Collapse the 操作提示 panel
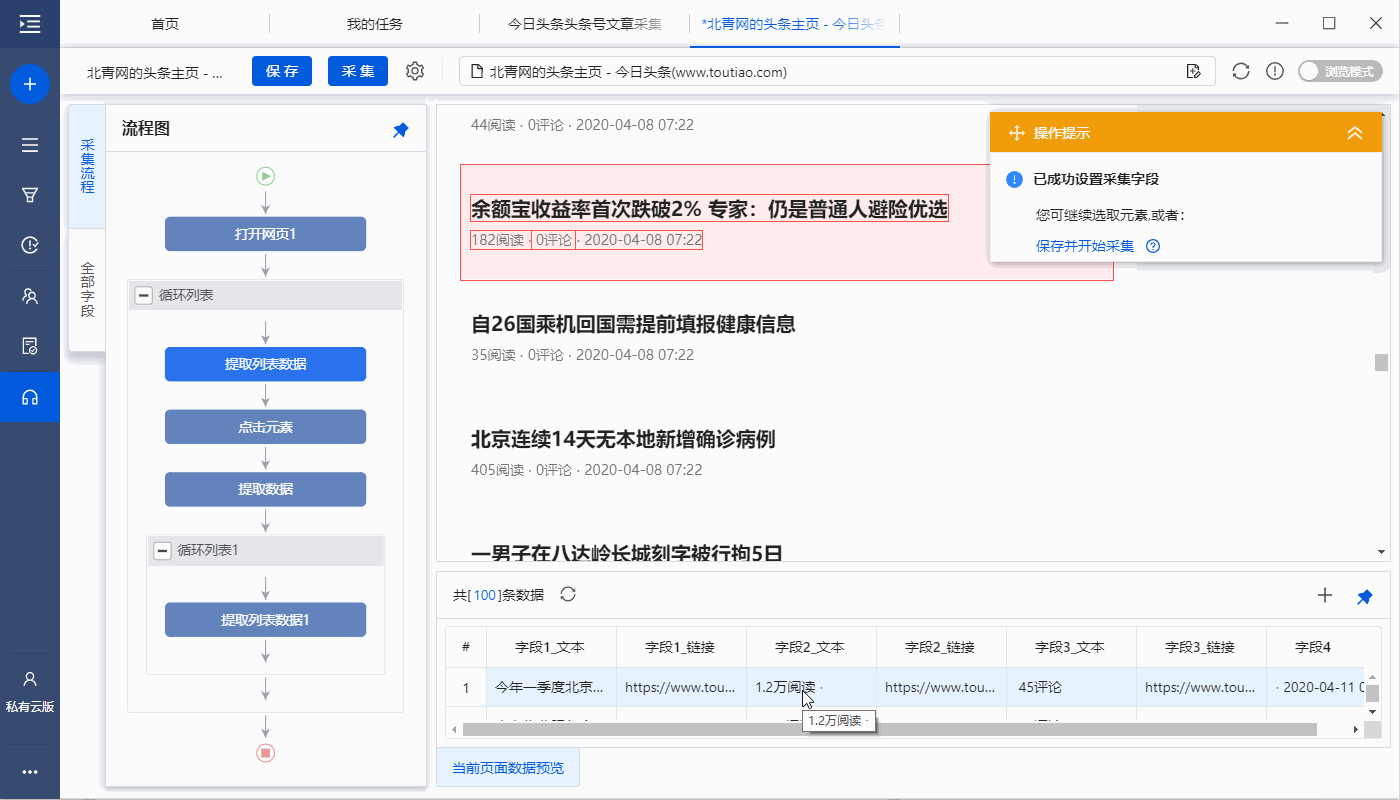Image resolution: width=1400 pixels, height=800 pixels. click(x=1355, y=133)
